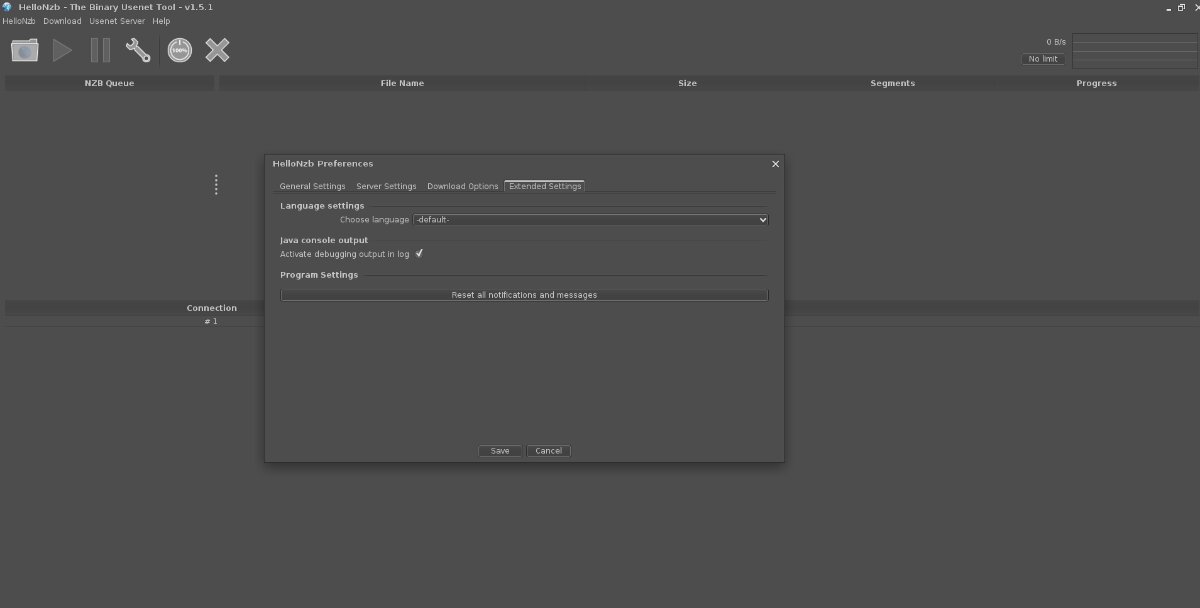The height and width of the screenshot is (608, 1200).
Task: Click the vertical dotted split pane divider handle
Action: [216, 185]
